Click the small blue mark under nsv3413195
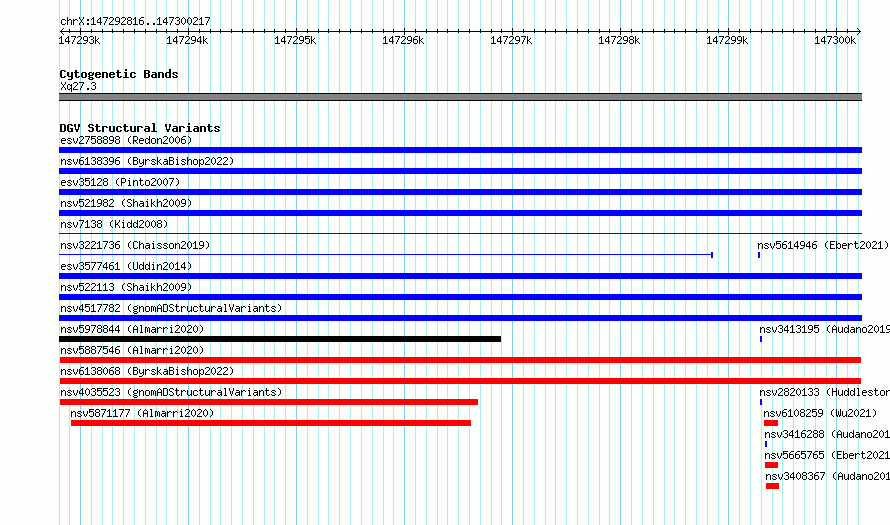 [761, 339]
